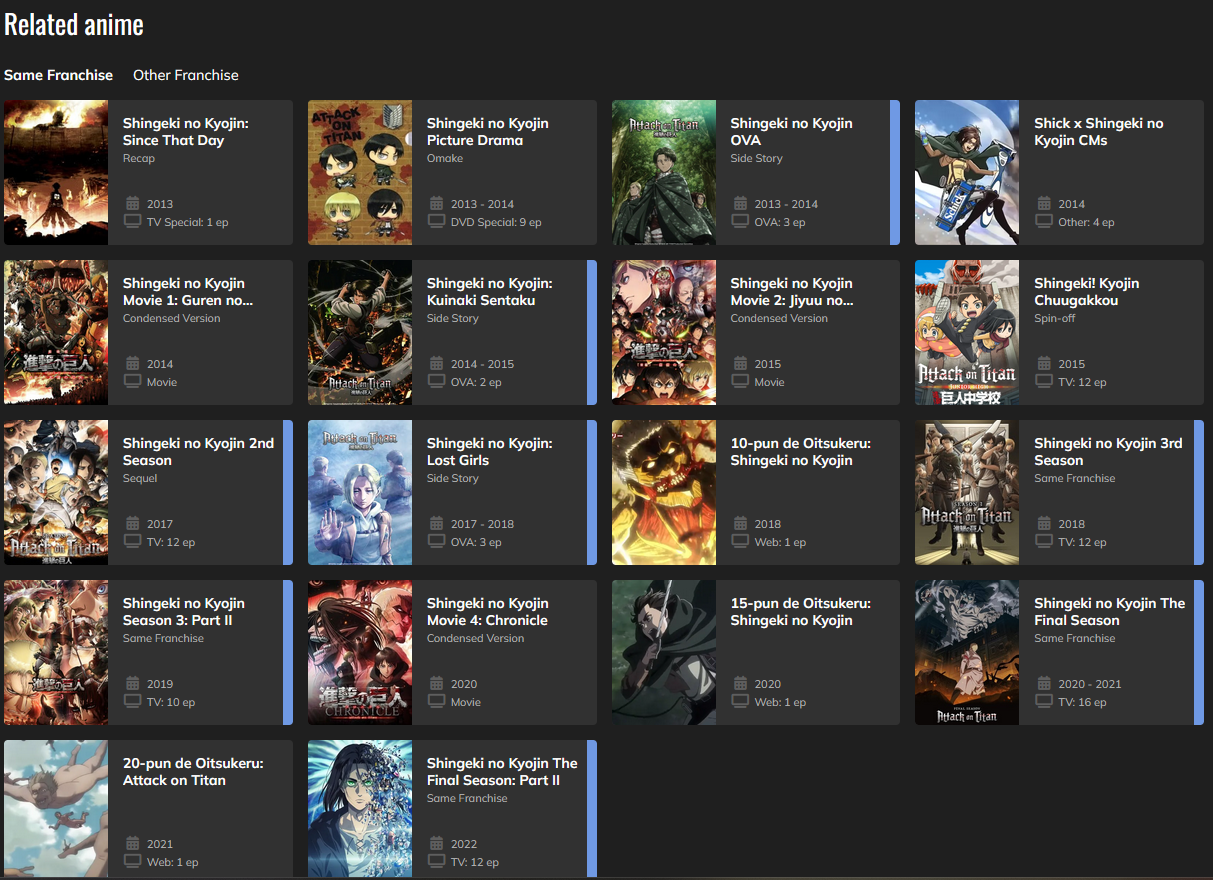Click 'Spin-off' label under Kyojin Chuugakkou

[1054, 318]
